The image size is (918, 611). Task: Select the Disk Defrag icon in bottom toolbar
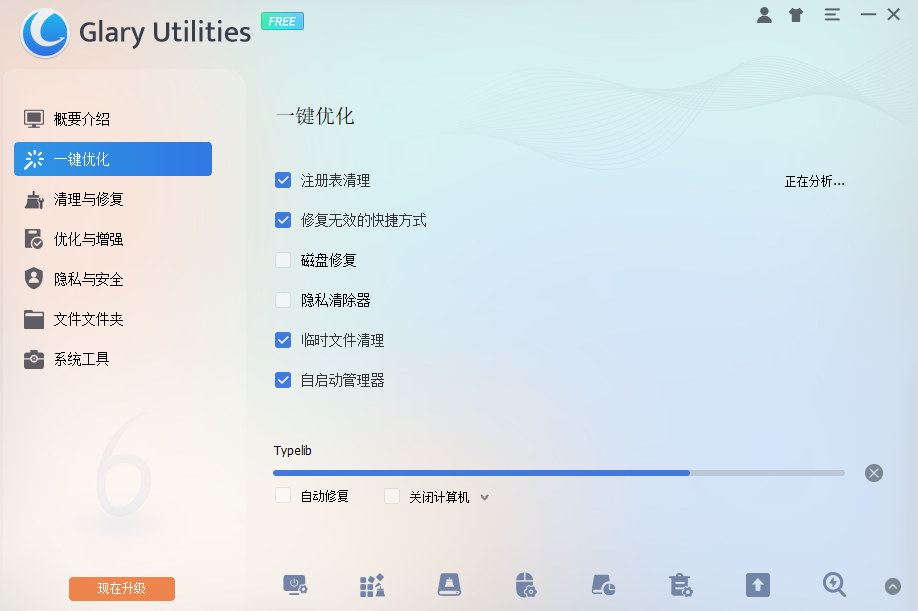[372, 585]
